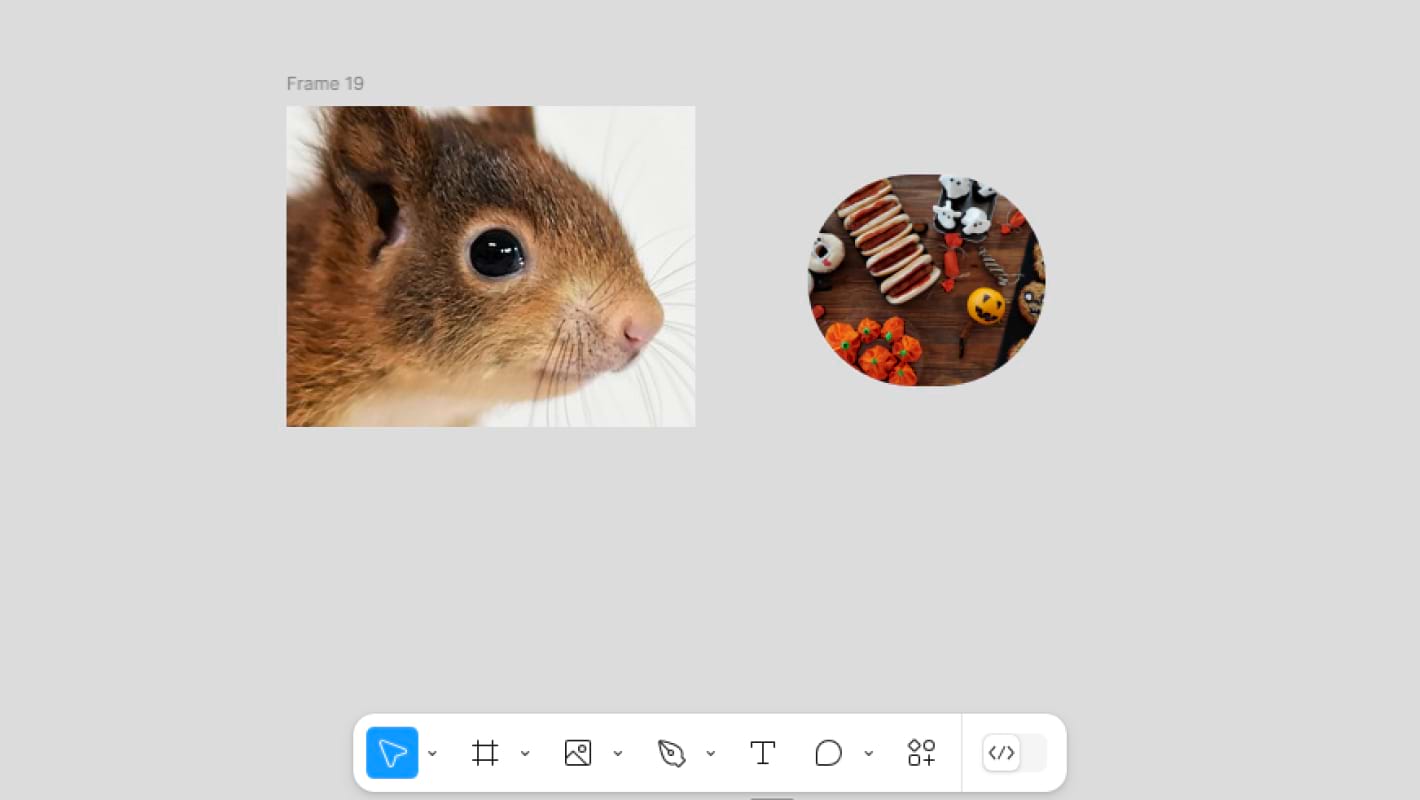Open the image and shape tools dropdown
Screen dimensions: 1420x800
coord(618,754)
